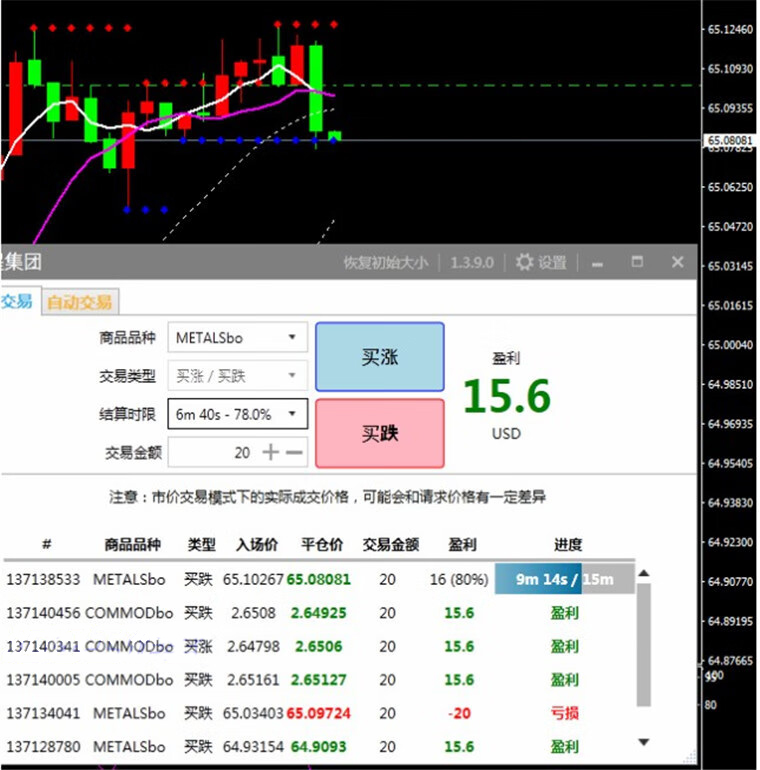
Task: Click the 买跌 buy-down button
Action: coord(380,433)
